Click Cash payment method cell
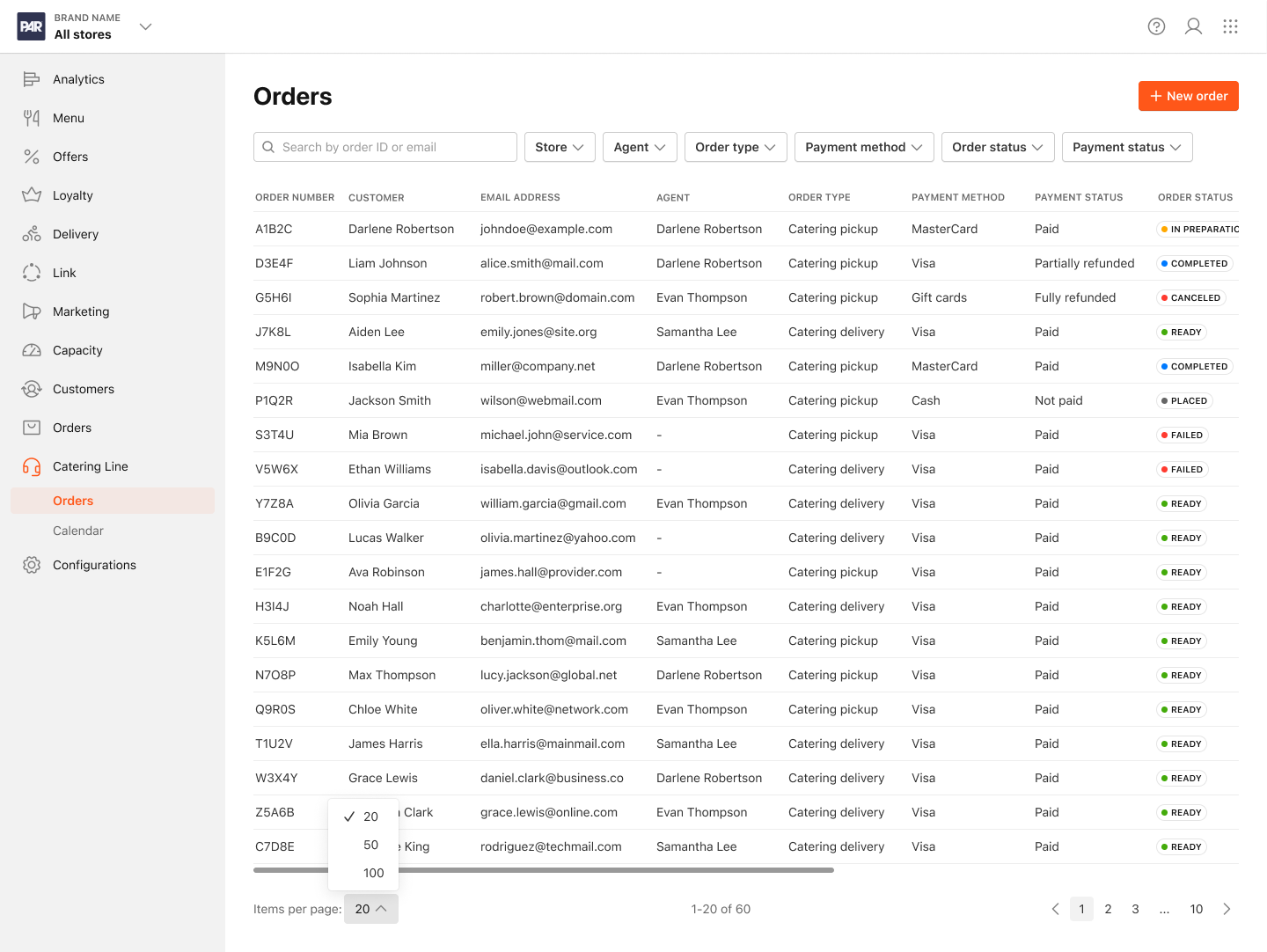This screenshot has height=952, width=1267. (x=926, y=400)
